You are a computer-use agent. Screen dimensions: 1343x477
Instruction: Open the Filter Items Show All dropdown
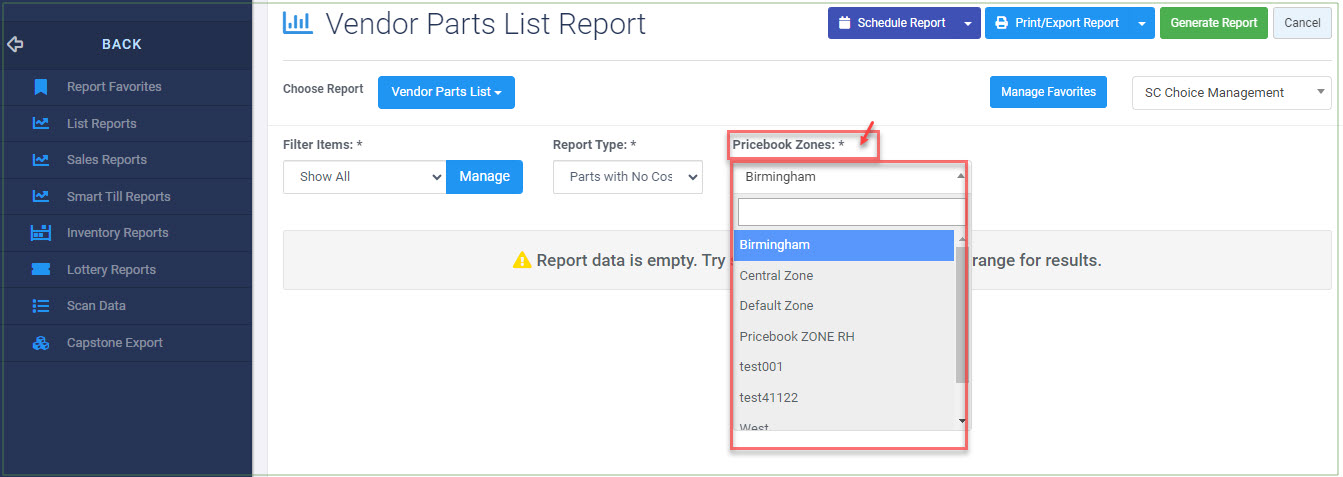click(364, 177)
